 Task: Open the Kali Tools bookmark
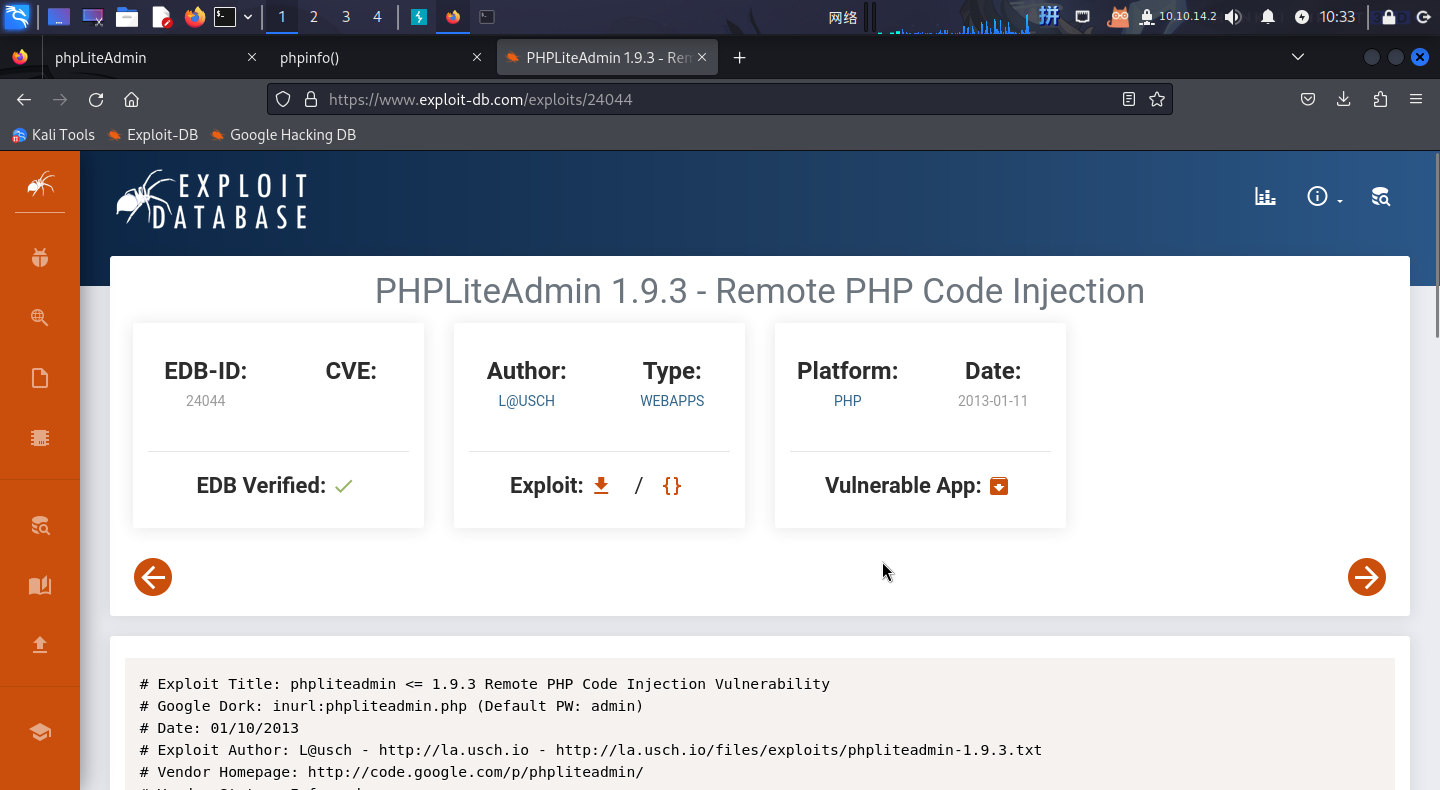pyautogui.click(x=53, y=135)
